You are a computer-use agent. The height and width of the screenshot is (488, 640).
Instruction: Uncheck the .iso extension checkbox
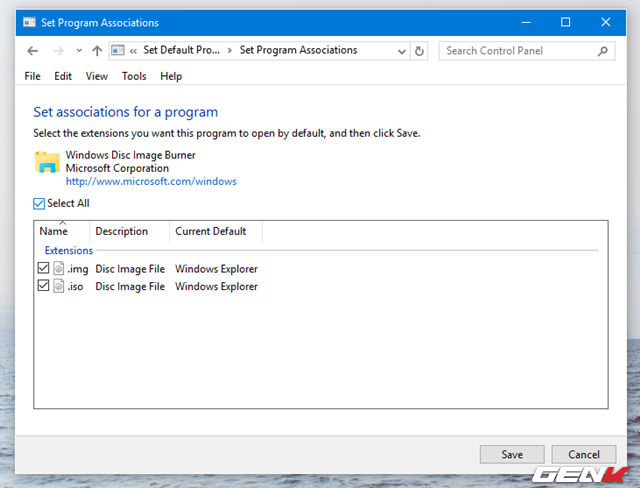[x=43, y=286]
